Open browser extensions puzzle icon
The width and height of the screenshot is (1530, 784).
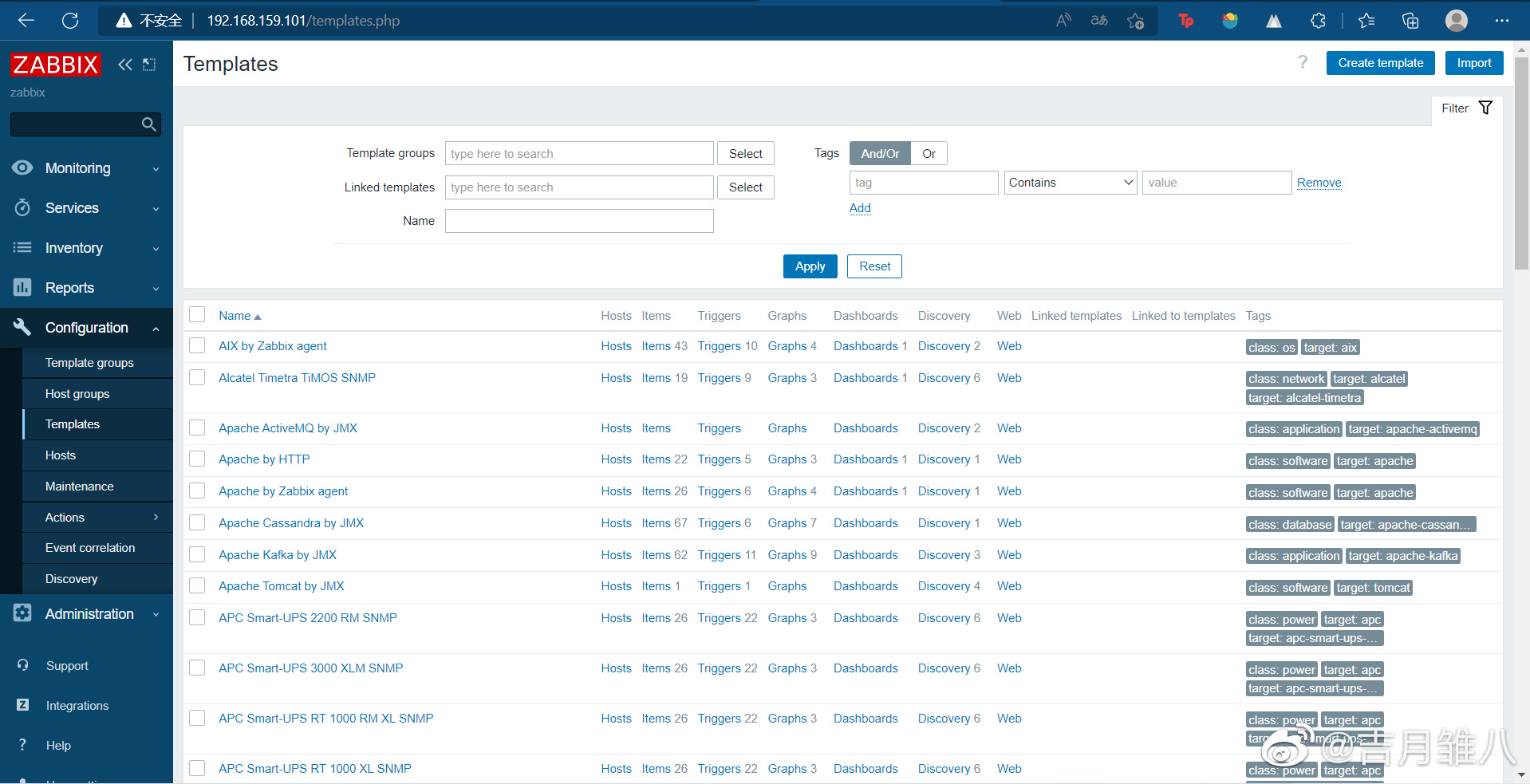[1318, 21]
